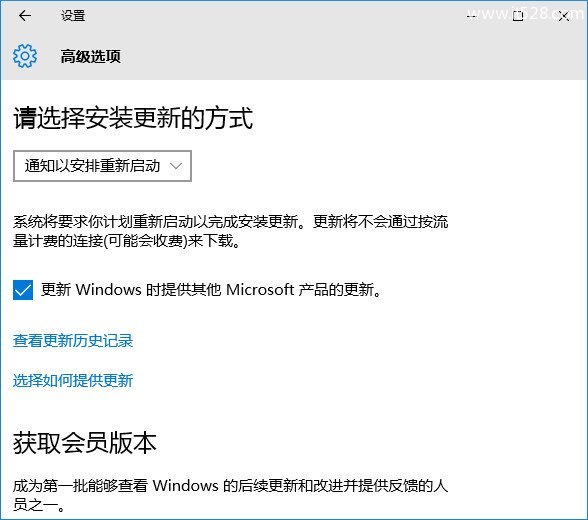This screenshot has width=588, height=520.
Task: Click the settings gear icon
Action: point(25,56)
